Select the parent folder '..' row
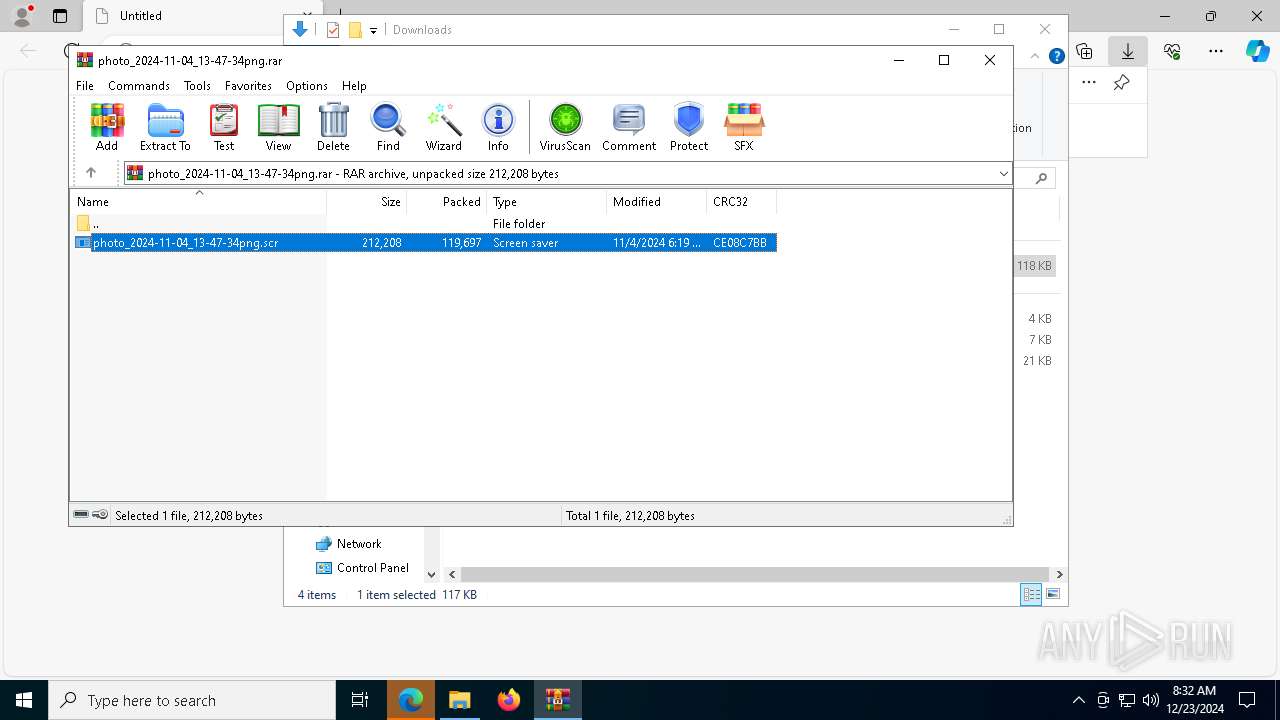 [423, 224]
